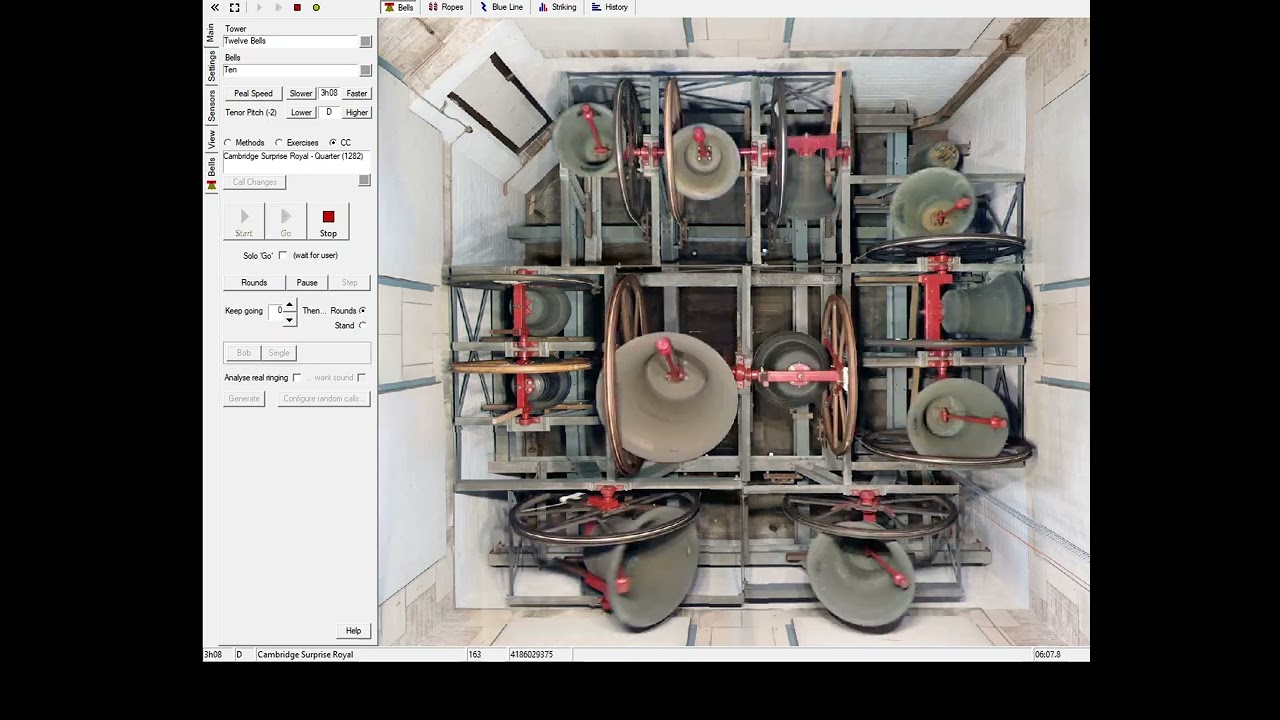Screen dimensions: 1280x720
Task: Click the red stop icon in top toolbar
Action: (297, 7)
